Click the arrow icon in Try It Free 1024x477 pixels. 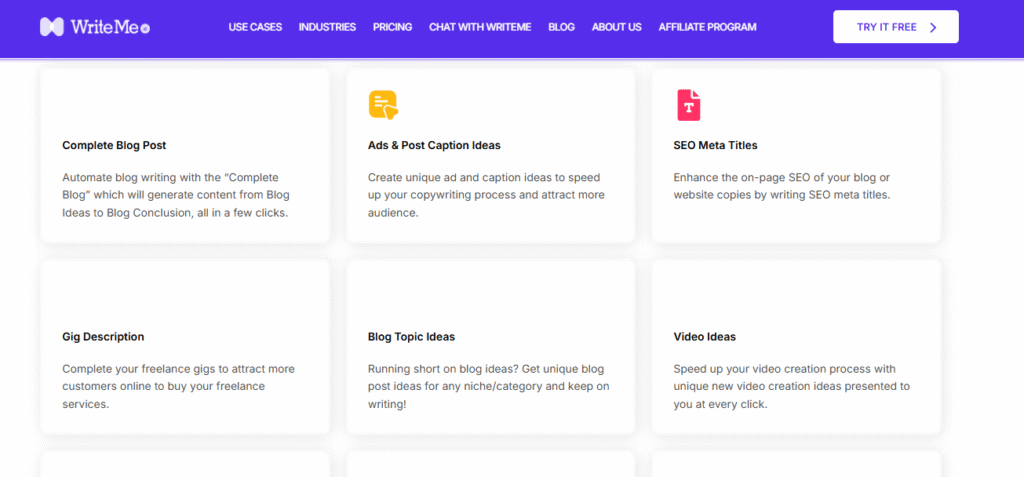click(933, 27)
